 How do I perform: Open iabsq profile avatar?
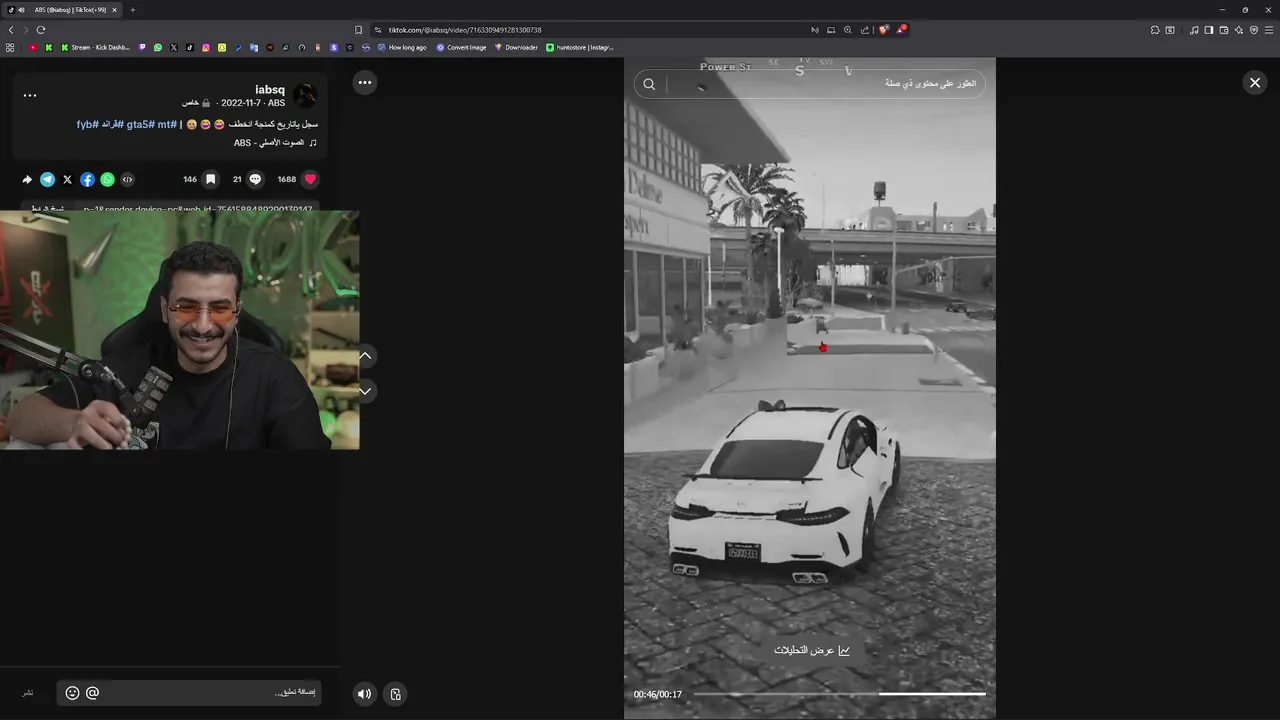[x=305, y=95]
